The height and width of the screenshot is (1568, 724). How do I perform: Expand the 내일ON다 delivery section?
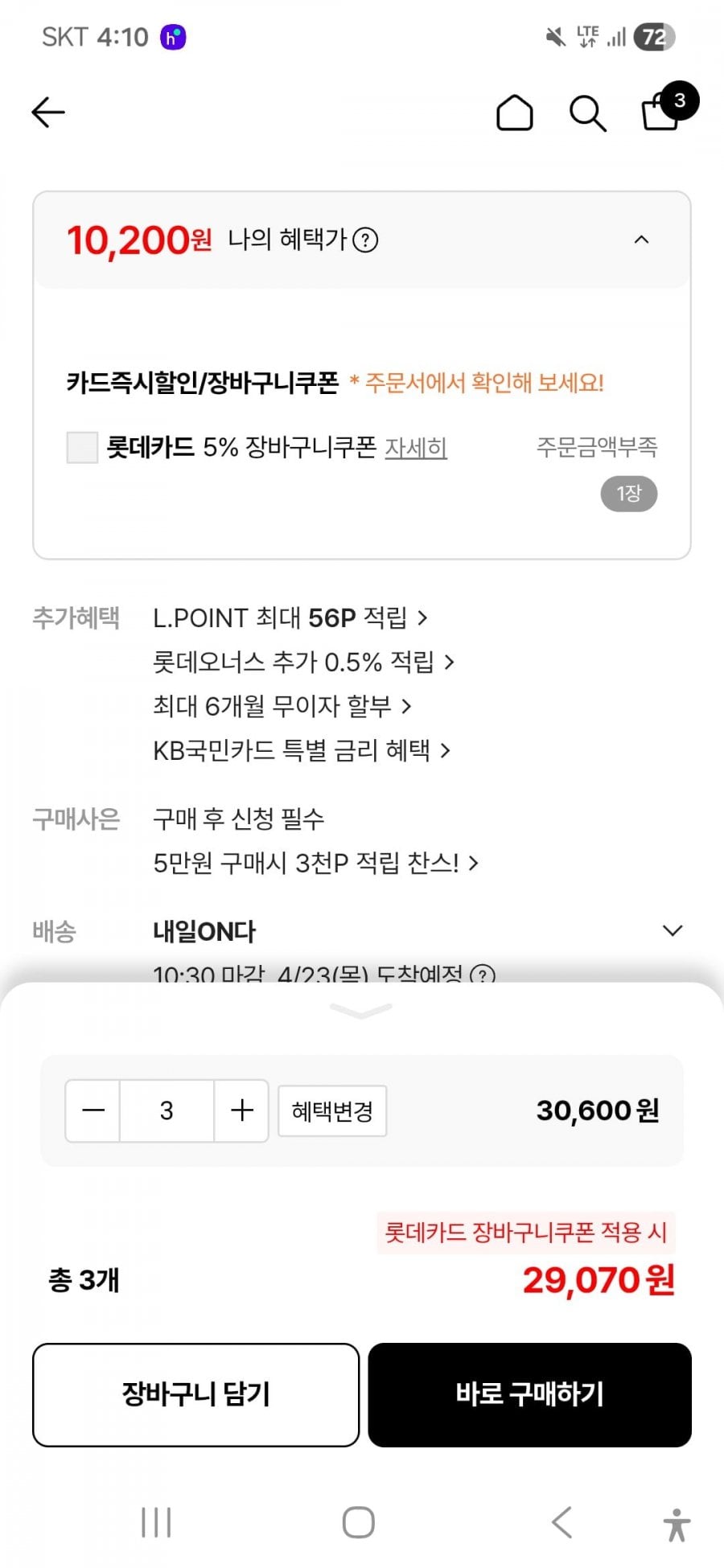click(x=672, y=930)
